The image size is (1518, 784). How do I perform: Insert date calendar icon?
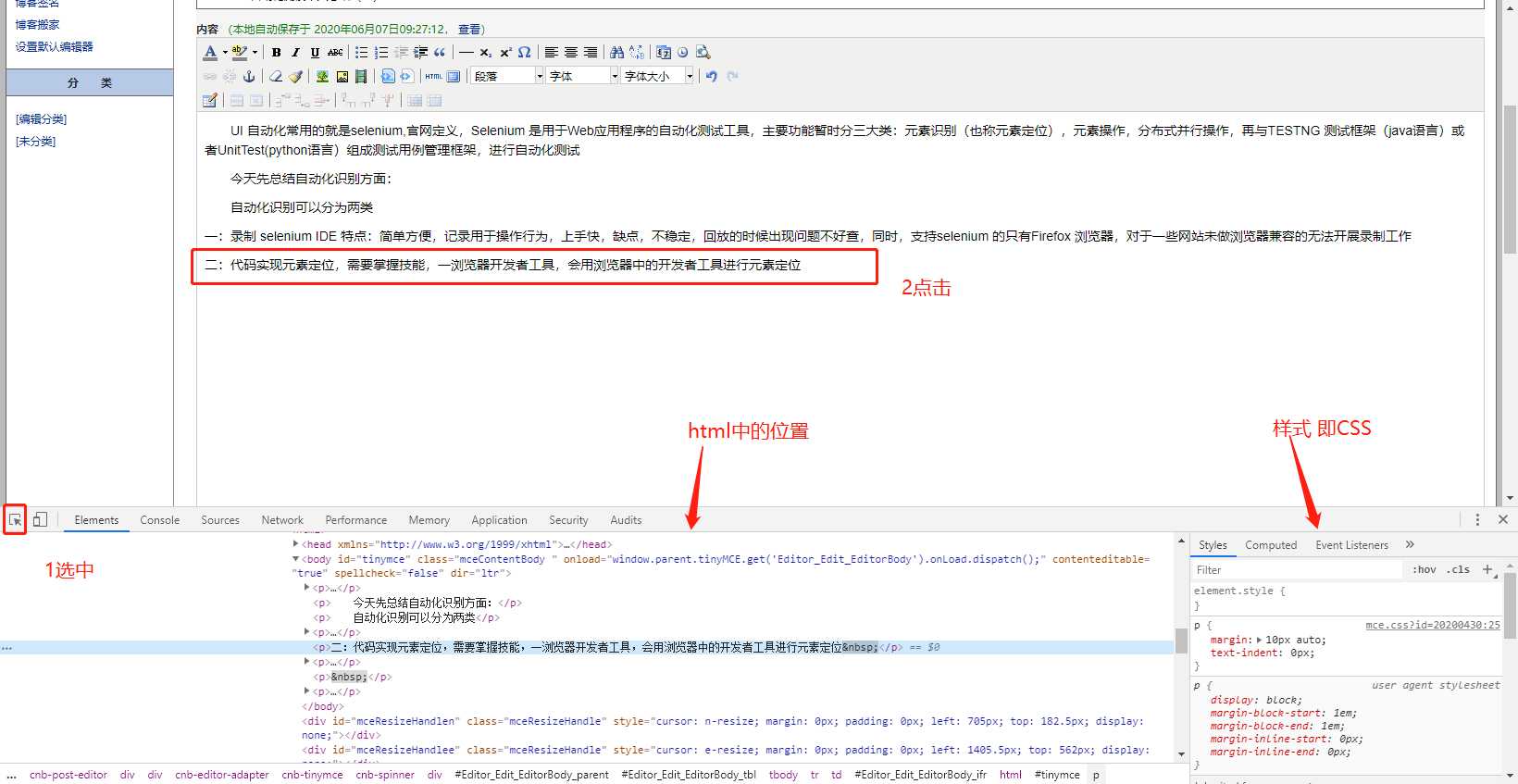664,53
